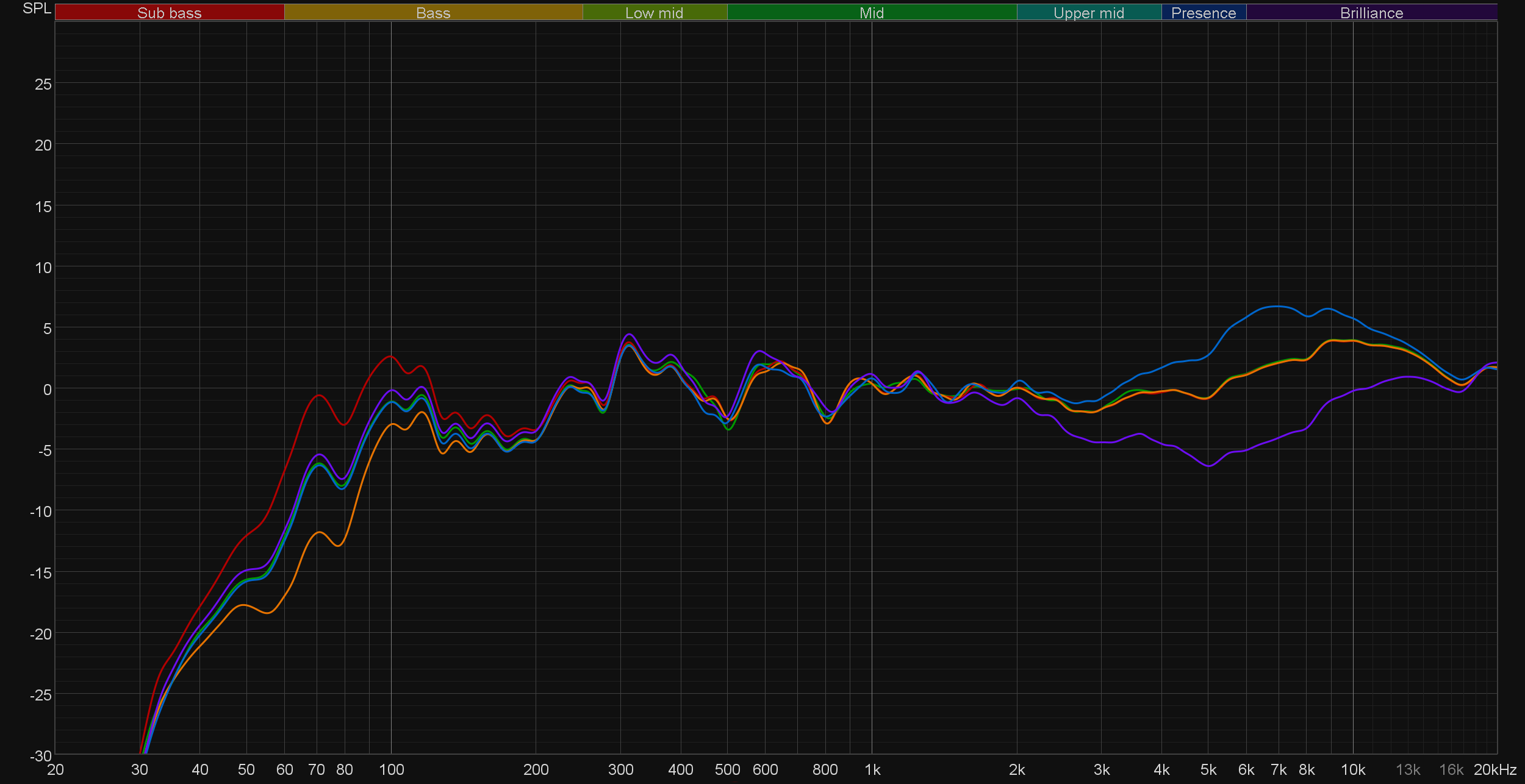Click the 2k frequency axis label
The image size is (1525, 784).
pos(1016,770)
